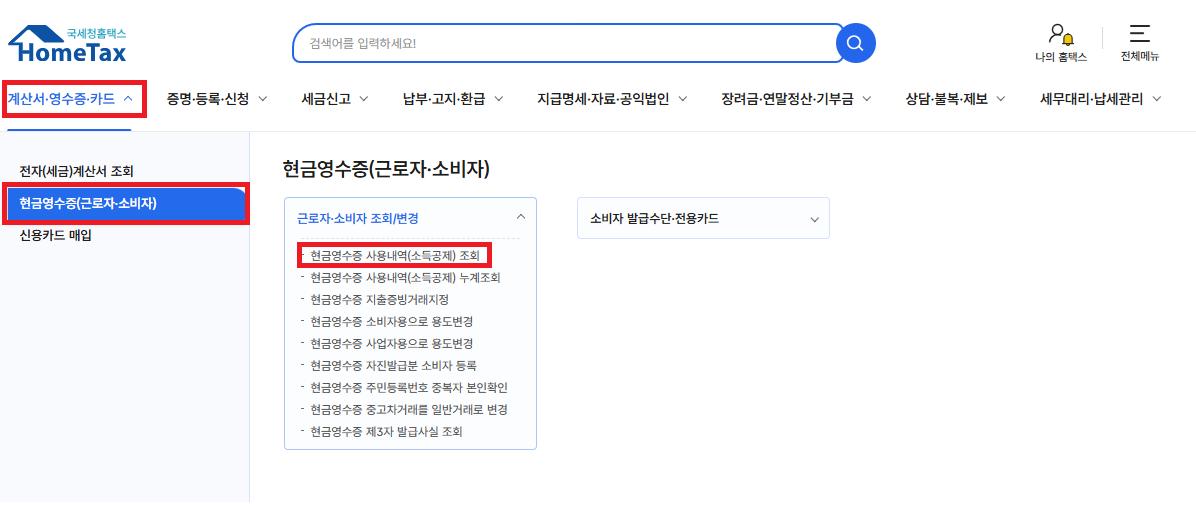The height and width of the screenshot is (508, 1196).
Task: Click the HomeTax logo
Action: click(x=67, y=44)
